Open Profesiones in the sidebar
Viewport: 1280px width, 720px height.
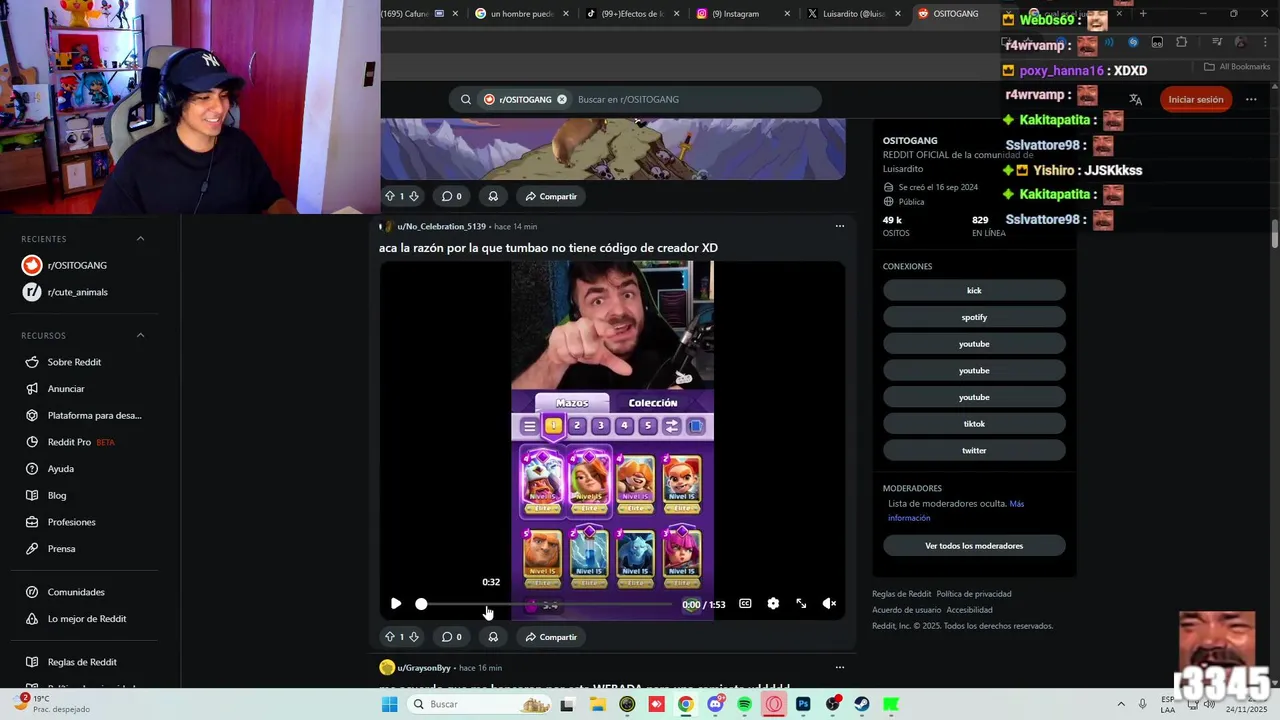[71, 522]
